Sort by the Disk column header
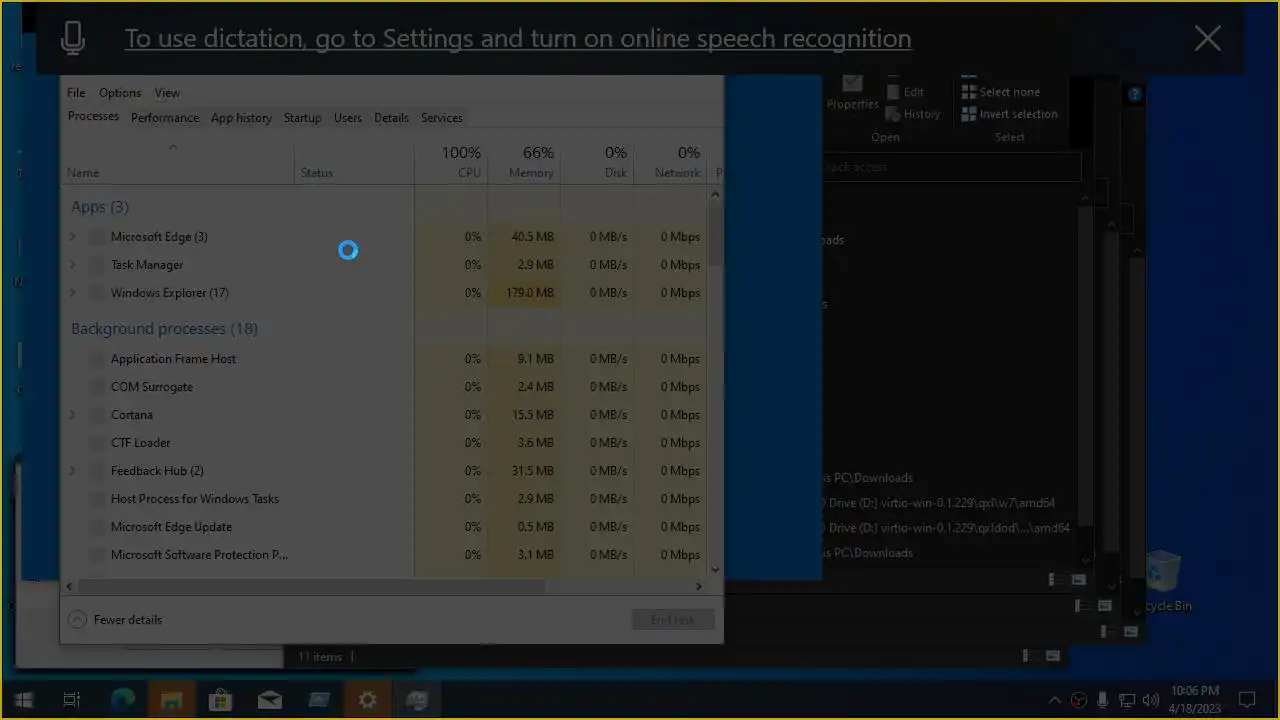Screen dimensions: 1280x720 coord(597,162)
